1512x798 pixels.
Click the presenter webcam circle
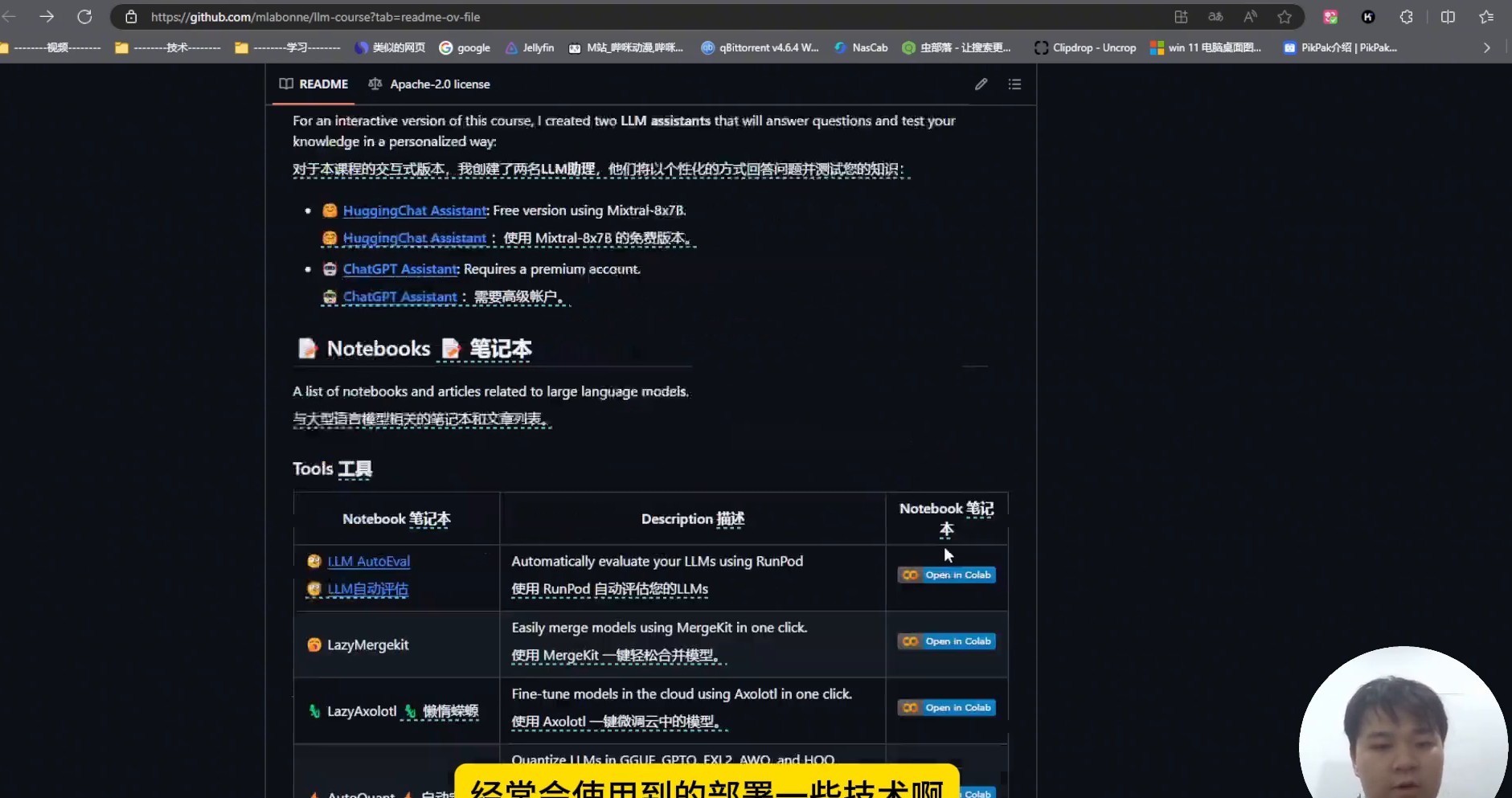(x=1403, y=723)
